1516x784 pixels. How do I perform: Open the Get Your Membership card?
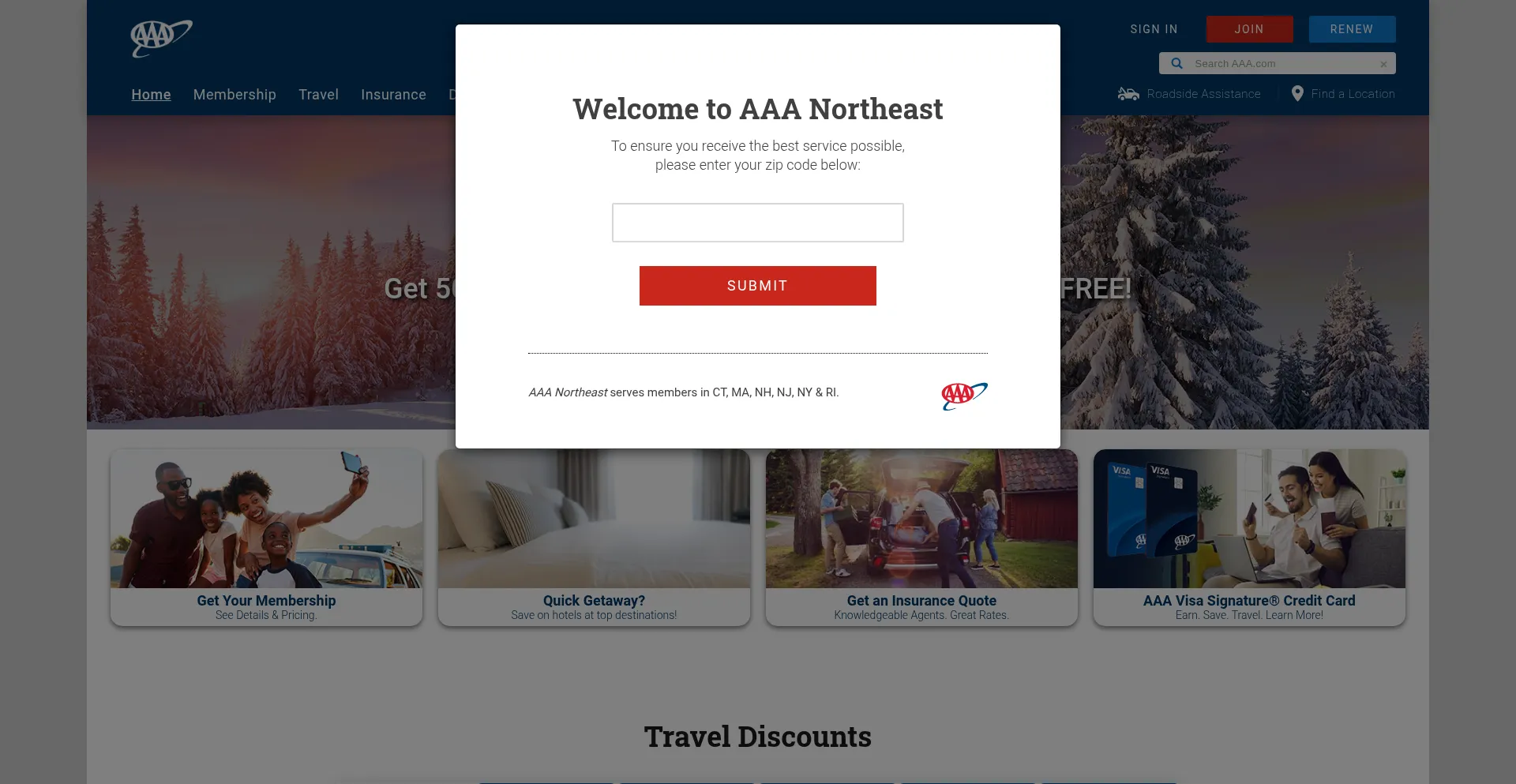(x=266, y=538)
